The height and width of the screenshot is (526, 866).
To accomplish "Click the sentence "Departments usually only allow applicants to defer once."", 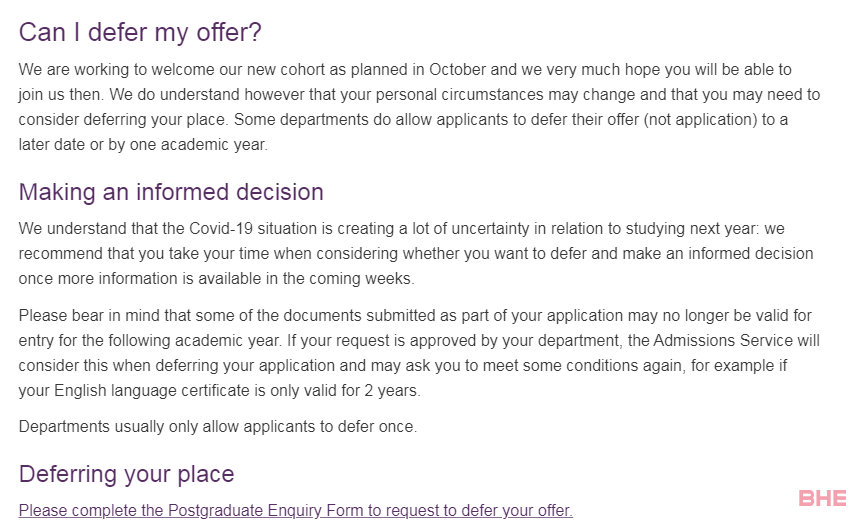I will 217,426.
